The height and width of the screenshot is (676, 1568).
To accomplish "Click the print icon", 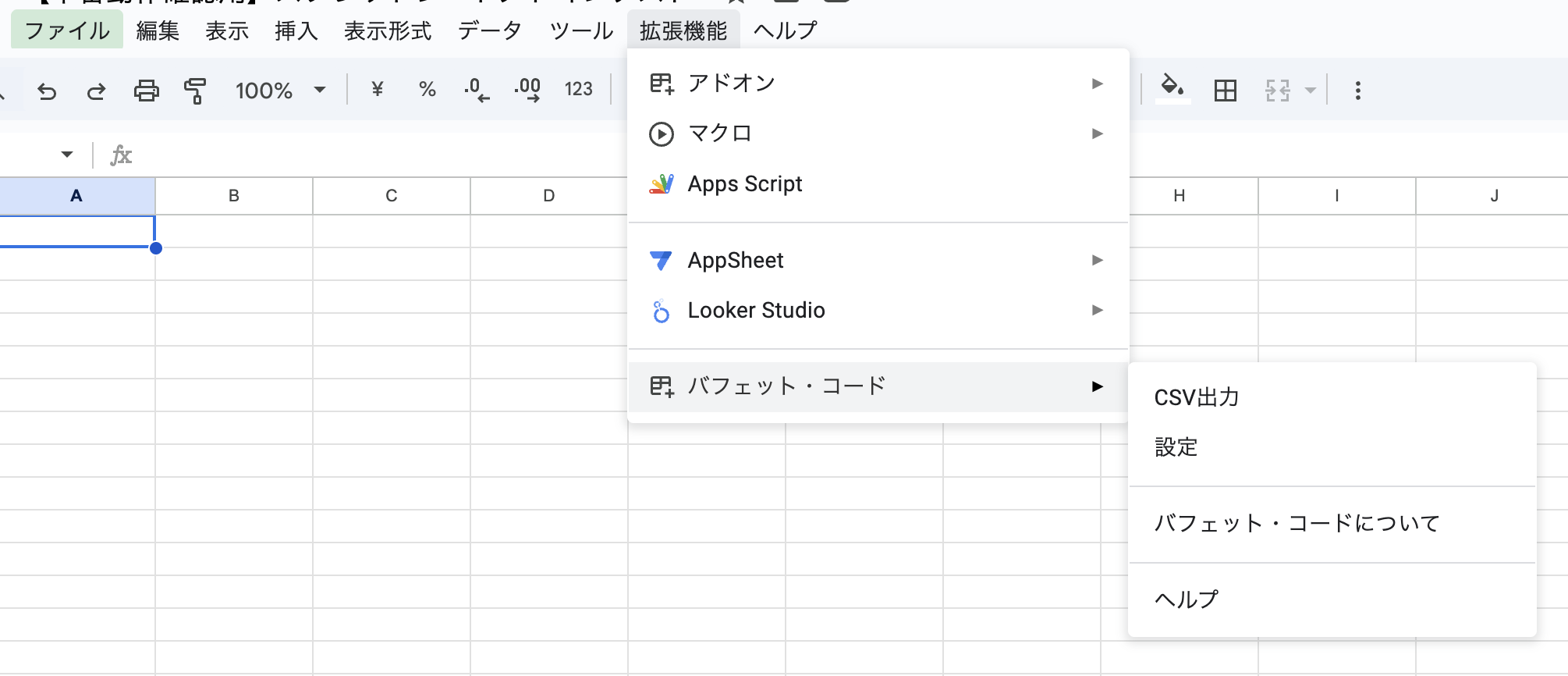I will [146, 91].
